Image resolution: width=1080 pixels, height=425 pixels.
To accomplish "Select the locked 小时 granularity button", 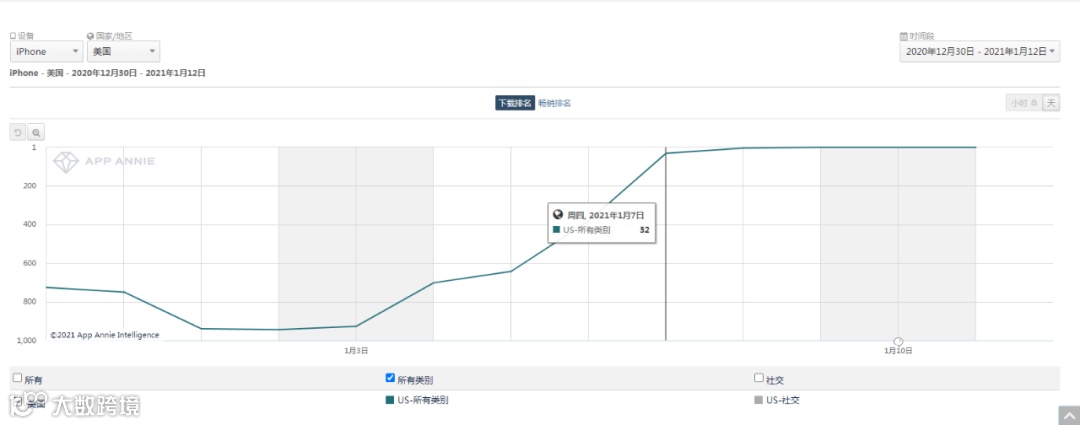I will tap(1024, 103).
